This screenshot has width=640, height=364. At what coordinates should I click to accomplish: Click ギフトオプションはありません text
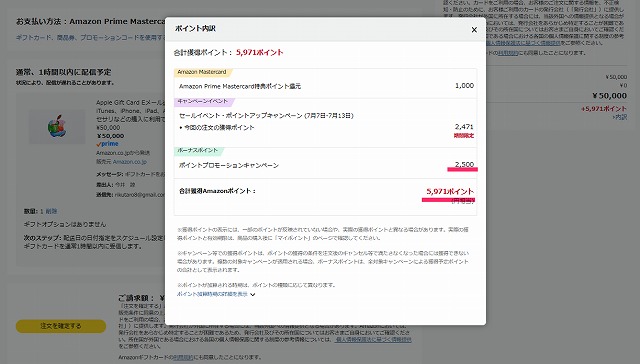[x=64, y=224]
